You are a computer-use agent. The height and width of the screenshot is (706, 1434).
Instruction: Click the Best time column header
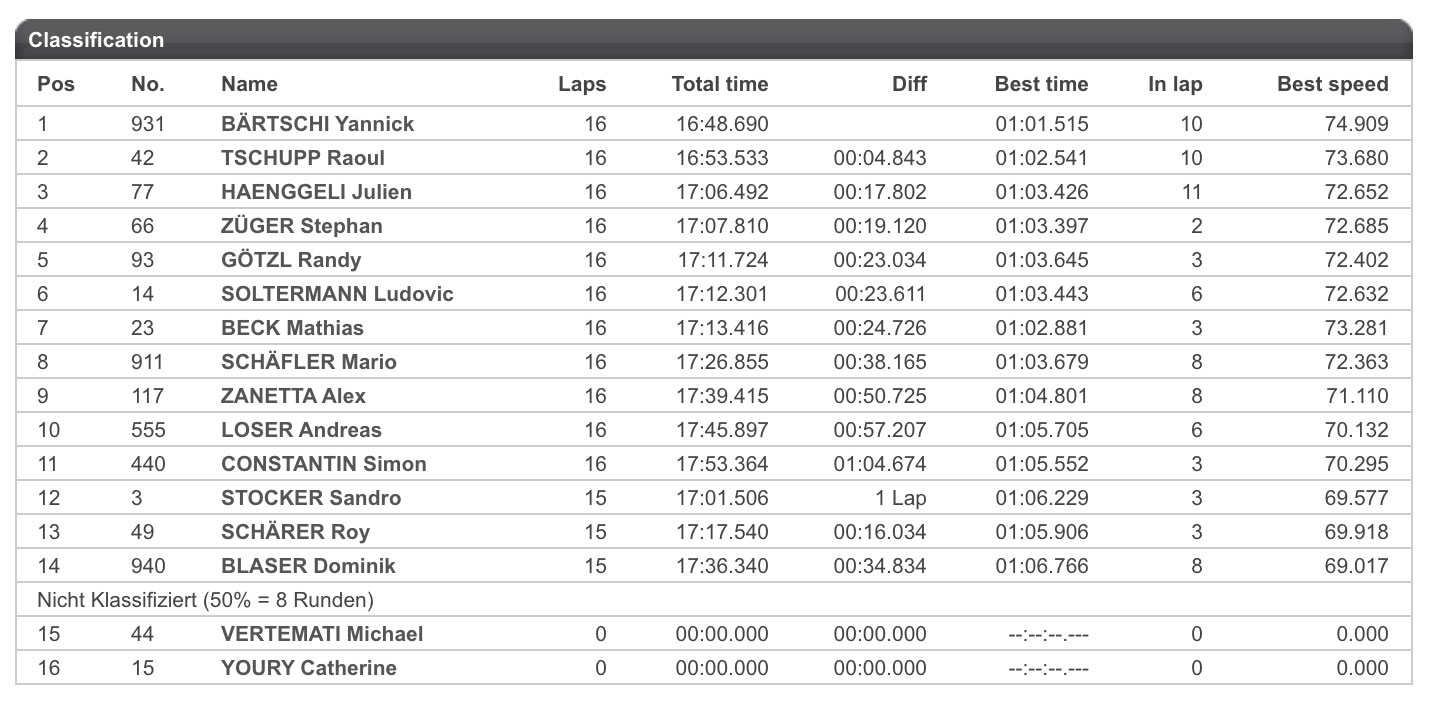click(x=1041, y=84)
